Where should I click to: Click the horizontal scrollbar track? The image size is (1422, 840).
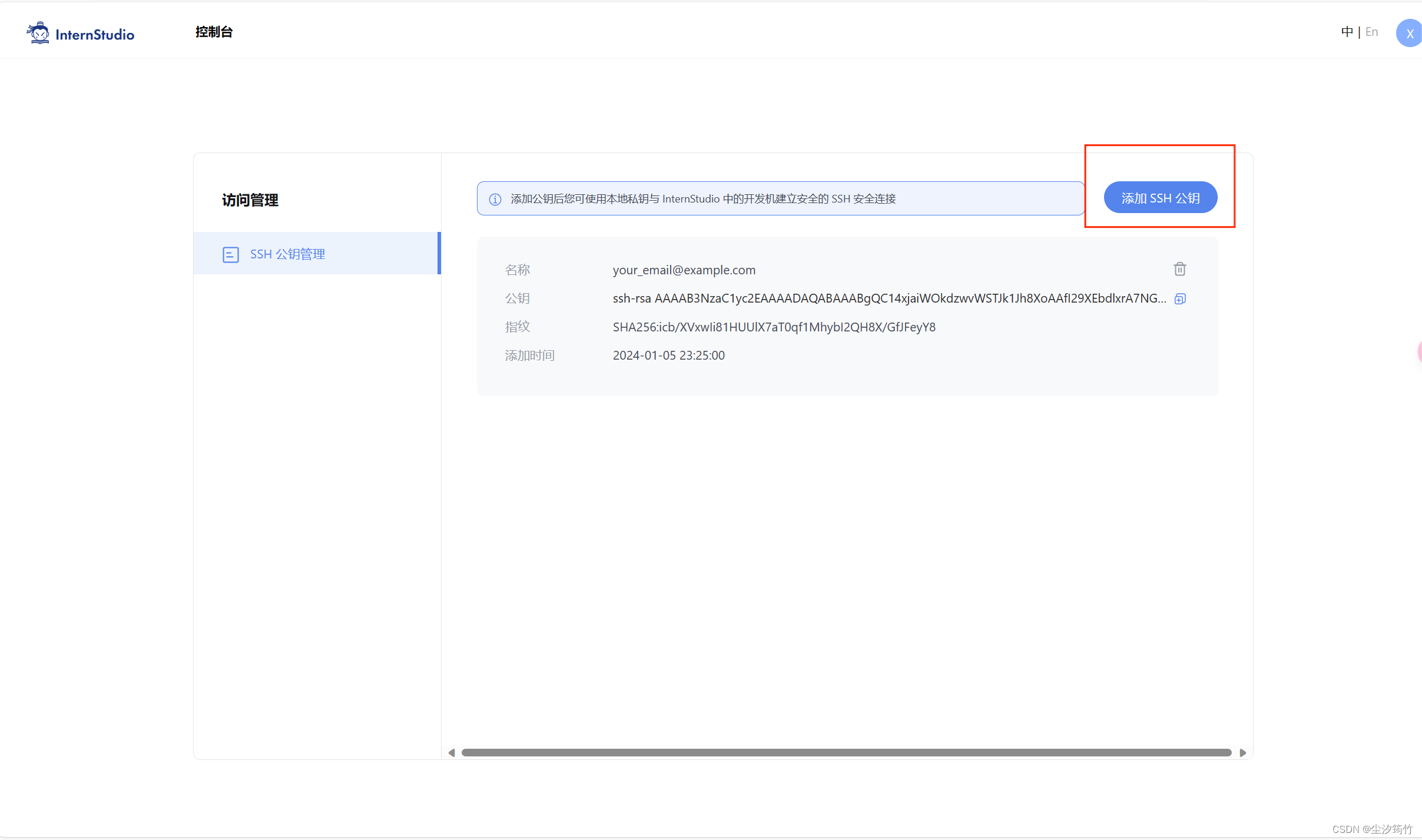[846, 753]
